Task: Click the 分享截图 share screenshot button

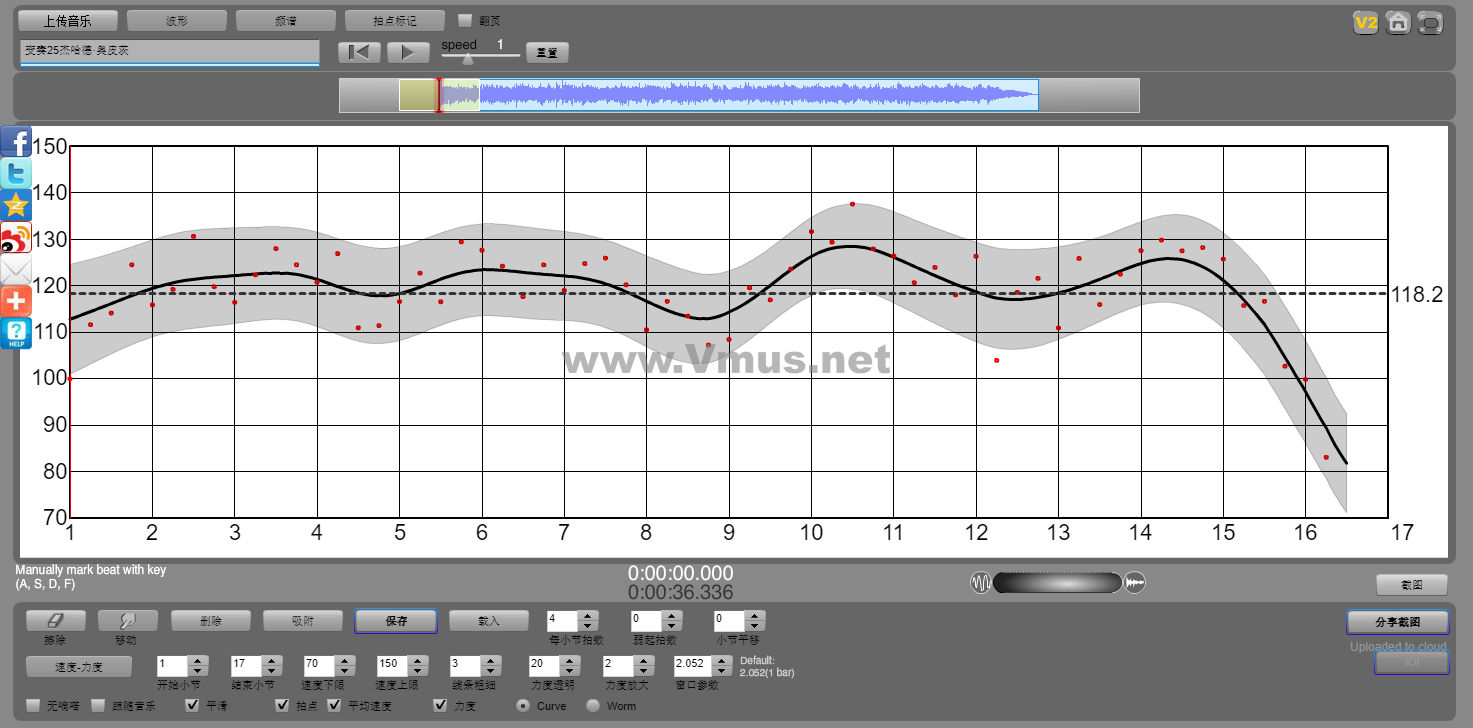Action: coord(1397,622)
